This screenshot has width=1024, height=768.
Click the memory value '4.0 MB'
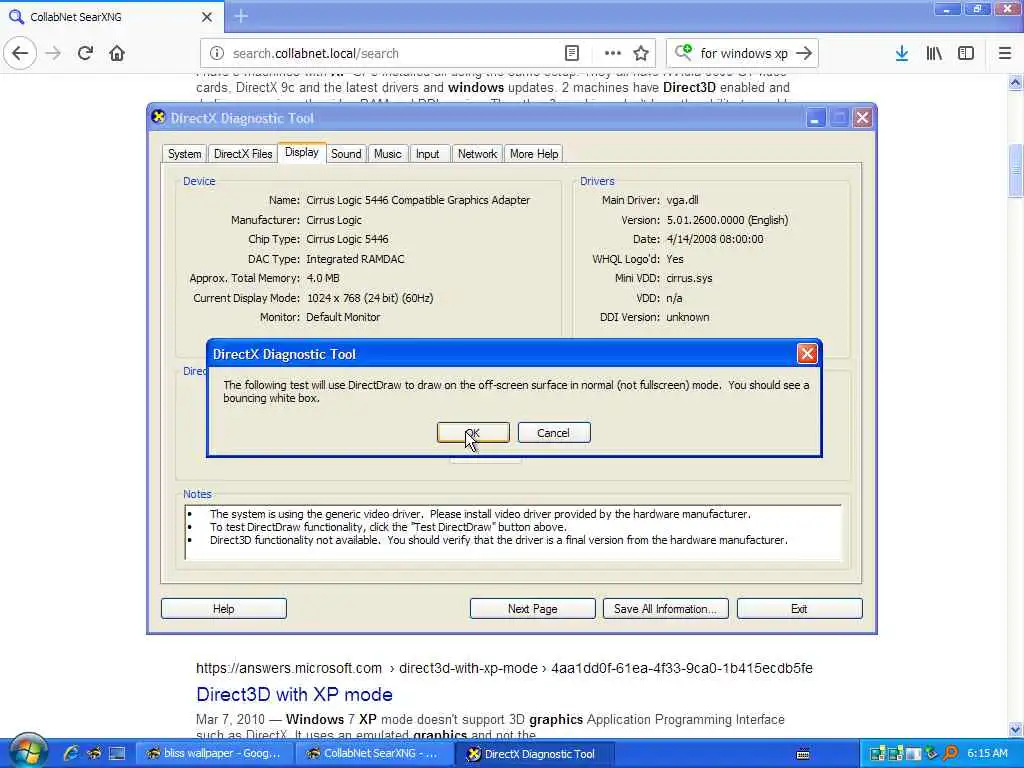tap(323, 278)
